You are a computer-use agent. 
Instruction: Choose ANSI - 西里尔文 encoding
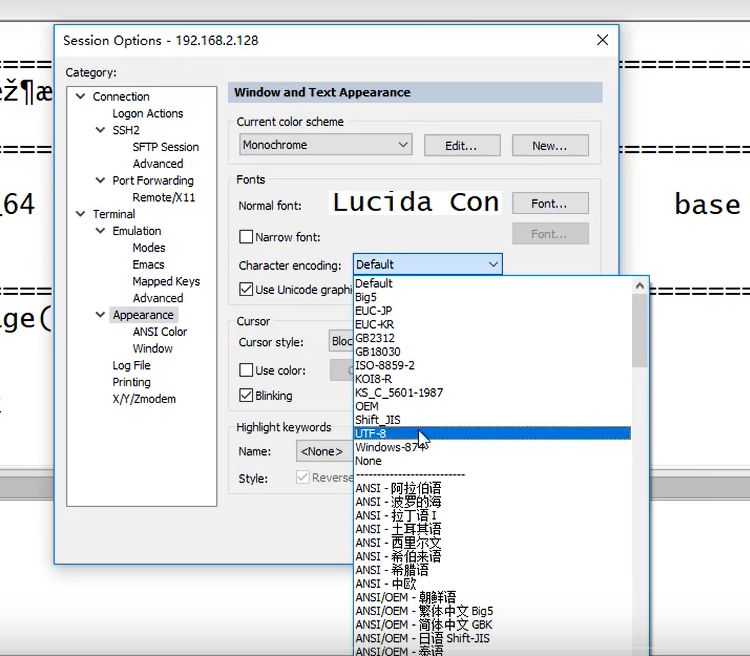[x=492, y=543]
